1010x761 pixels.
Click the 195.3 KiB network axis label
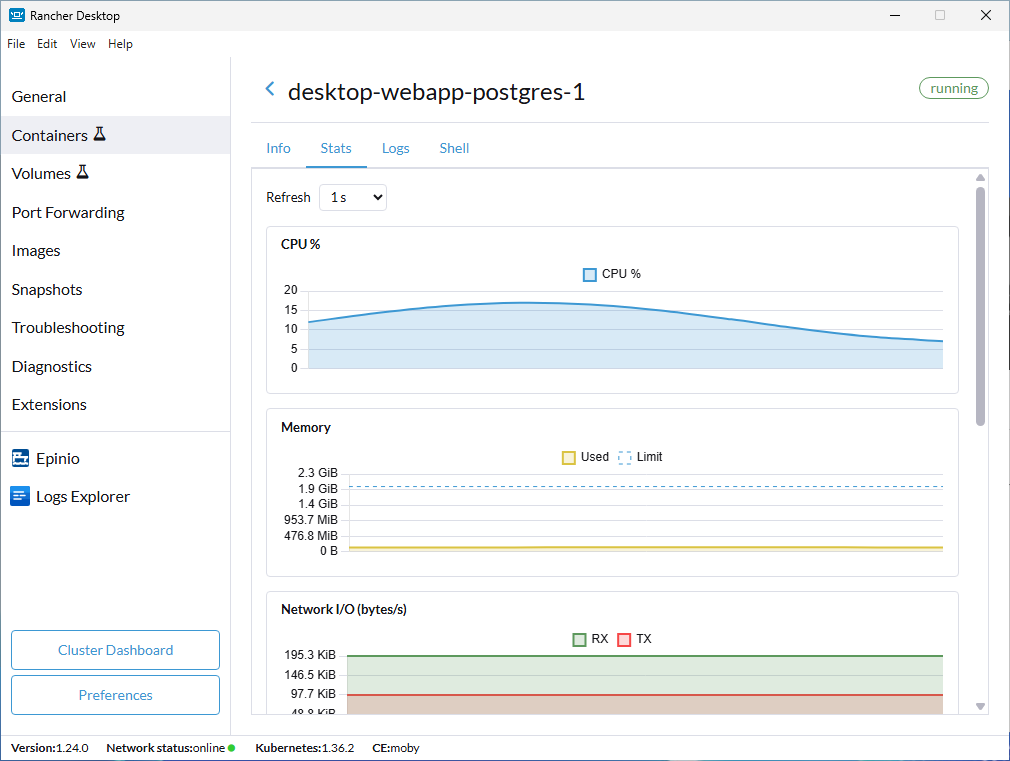pos(310,655)
